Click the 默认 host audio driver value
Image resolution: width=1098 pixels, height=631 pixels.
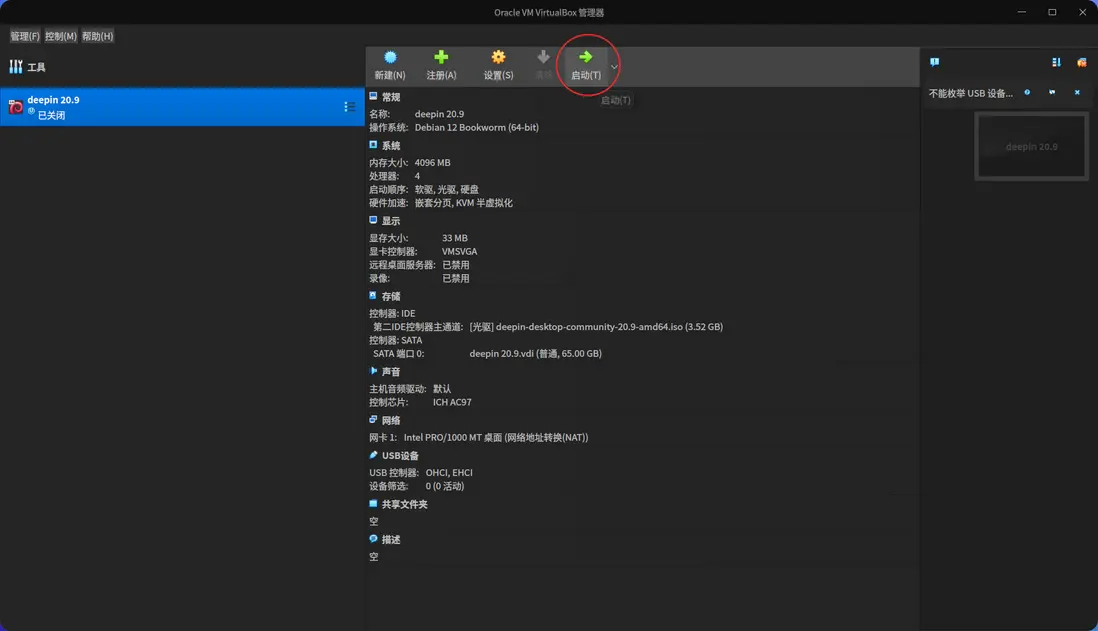(x=442, y=389)
